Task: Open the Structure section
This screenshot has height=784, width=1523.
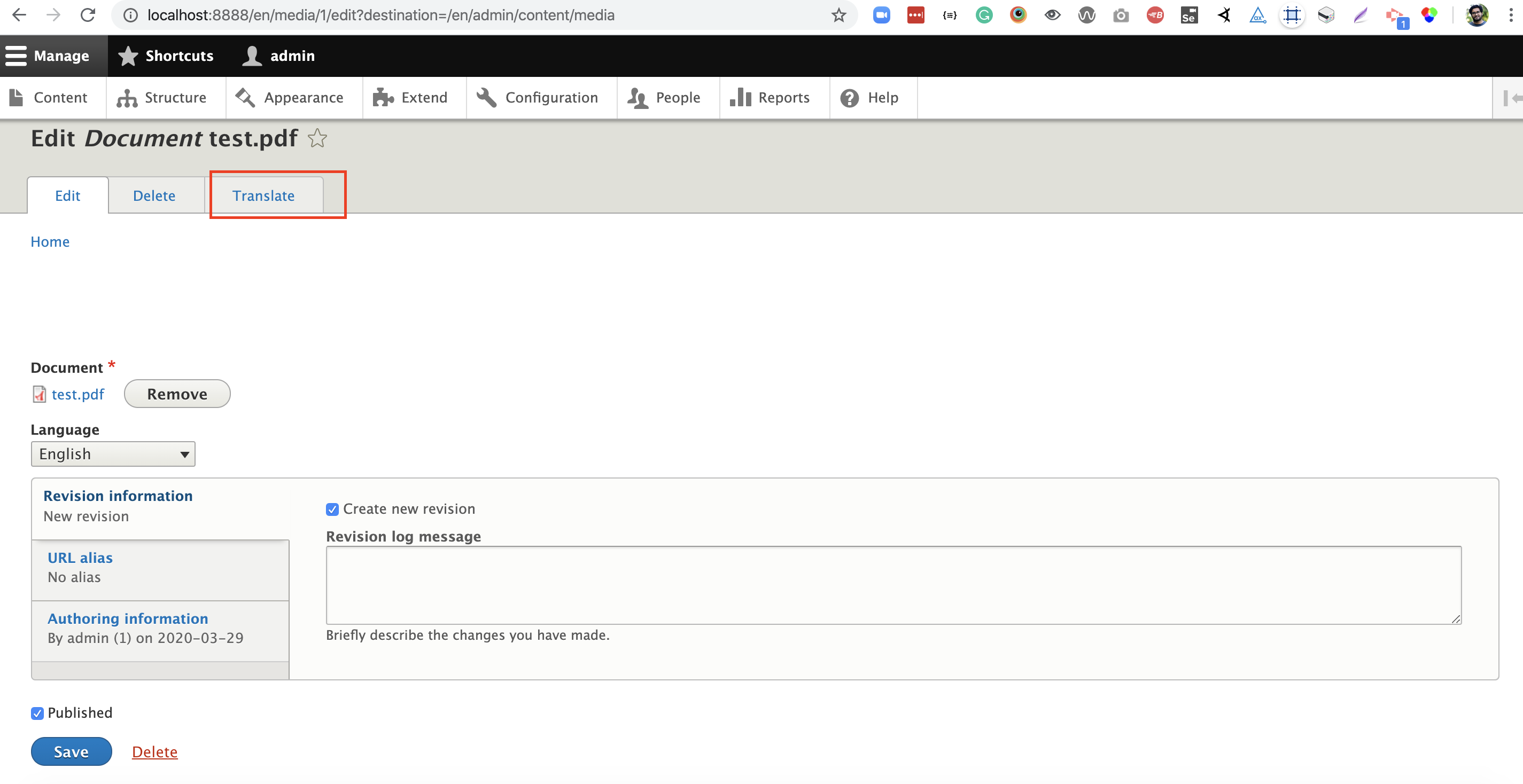Action: tap(164, 98)
